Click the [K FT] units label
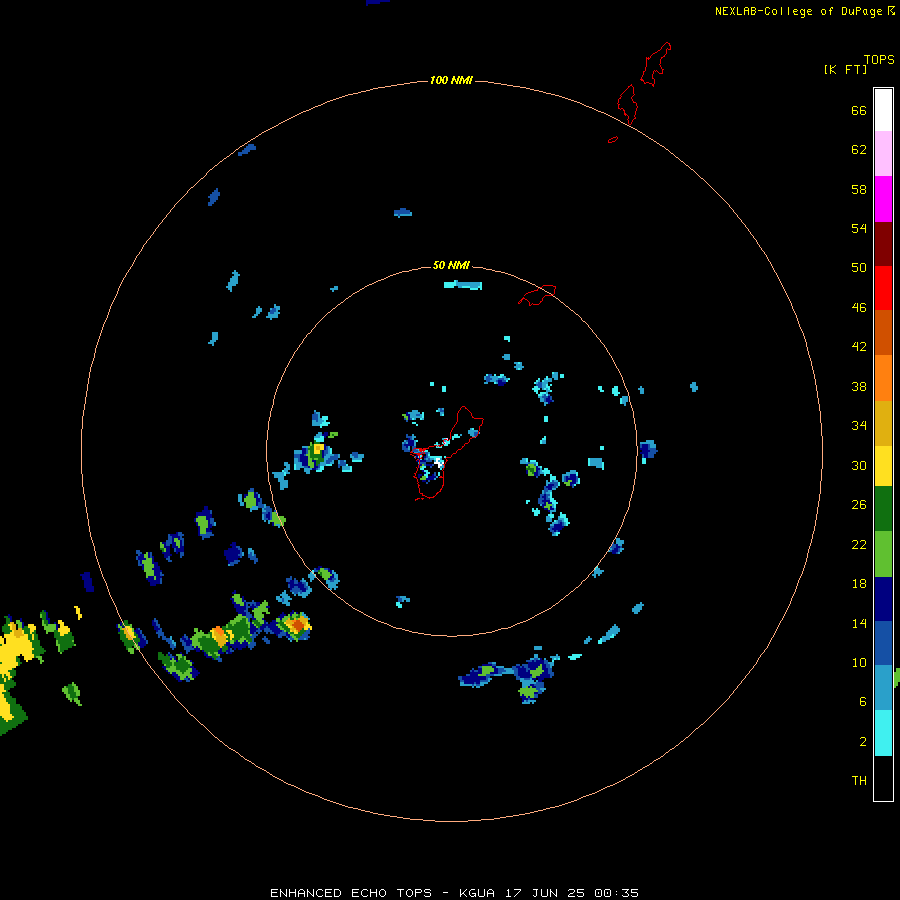This screenshot has height=900, width=900. tap(845, 69)
